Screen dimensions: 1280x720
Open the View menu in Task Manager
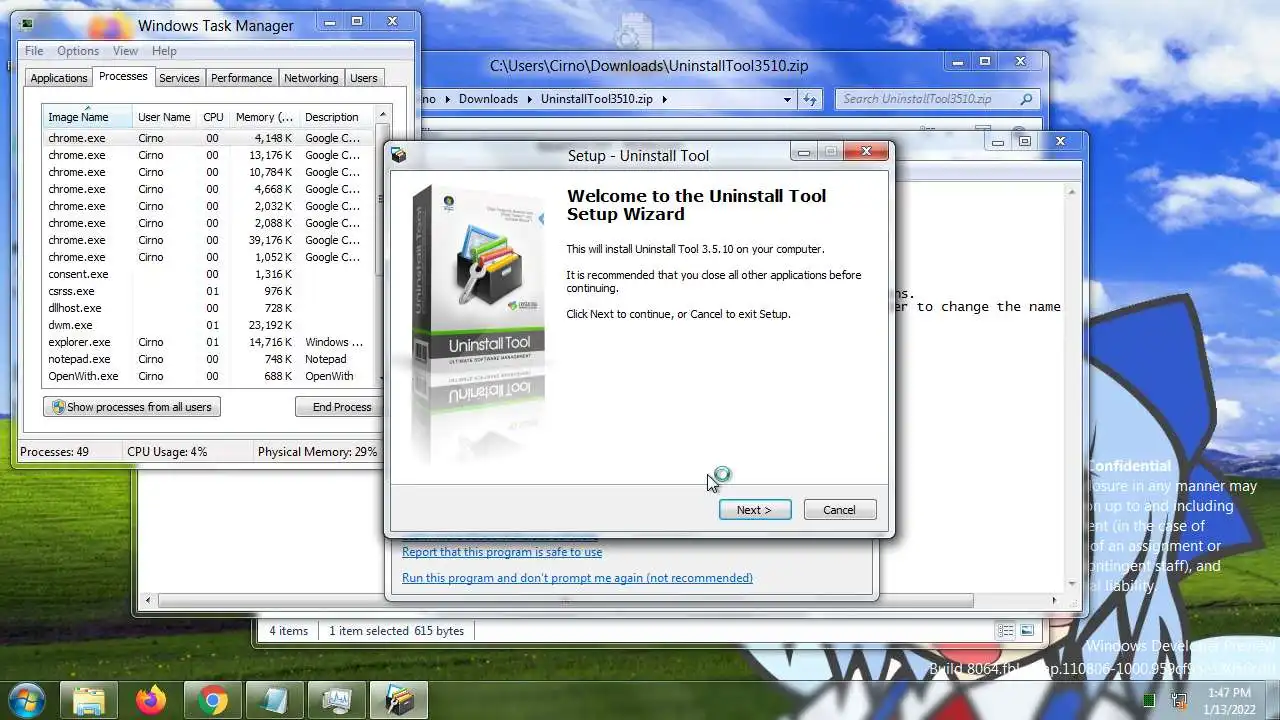click(125, 51)
